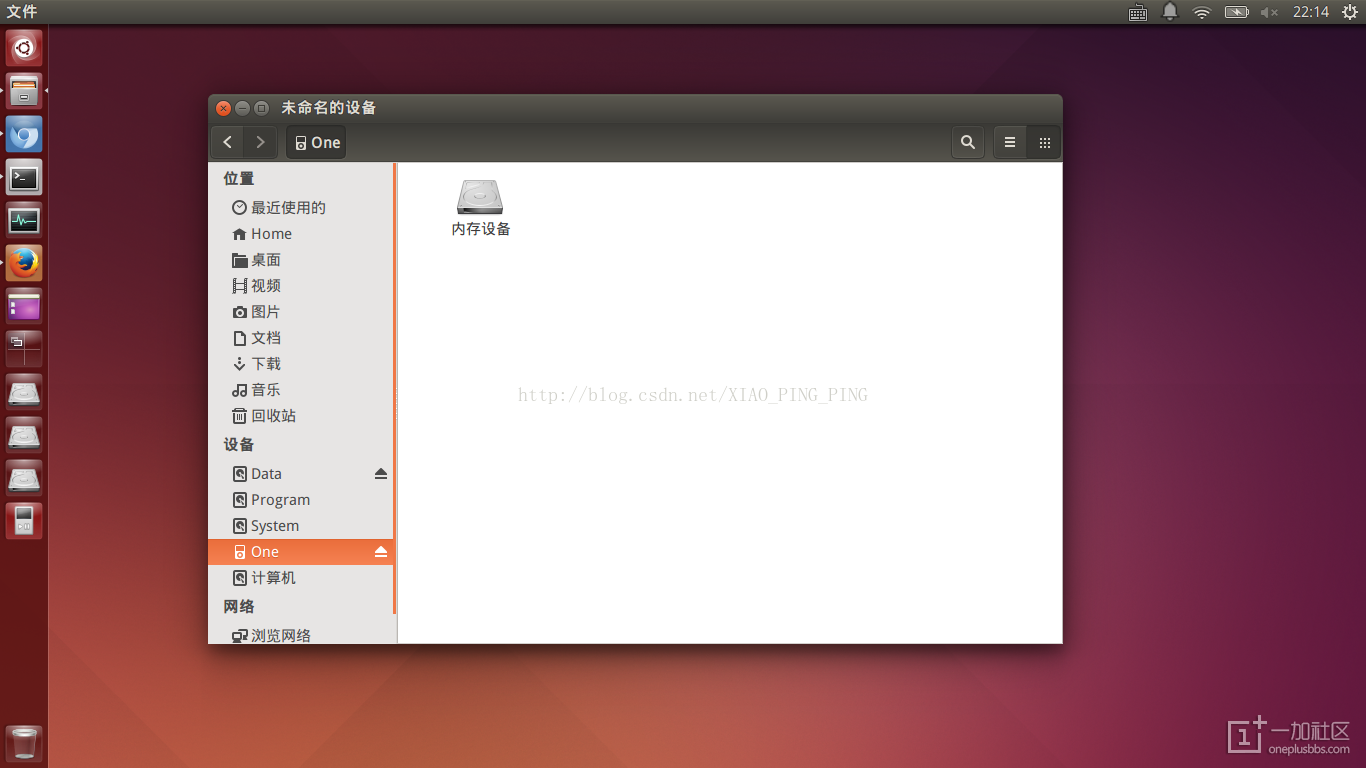Open the session gear menu

(1350, 12)
